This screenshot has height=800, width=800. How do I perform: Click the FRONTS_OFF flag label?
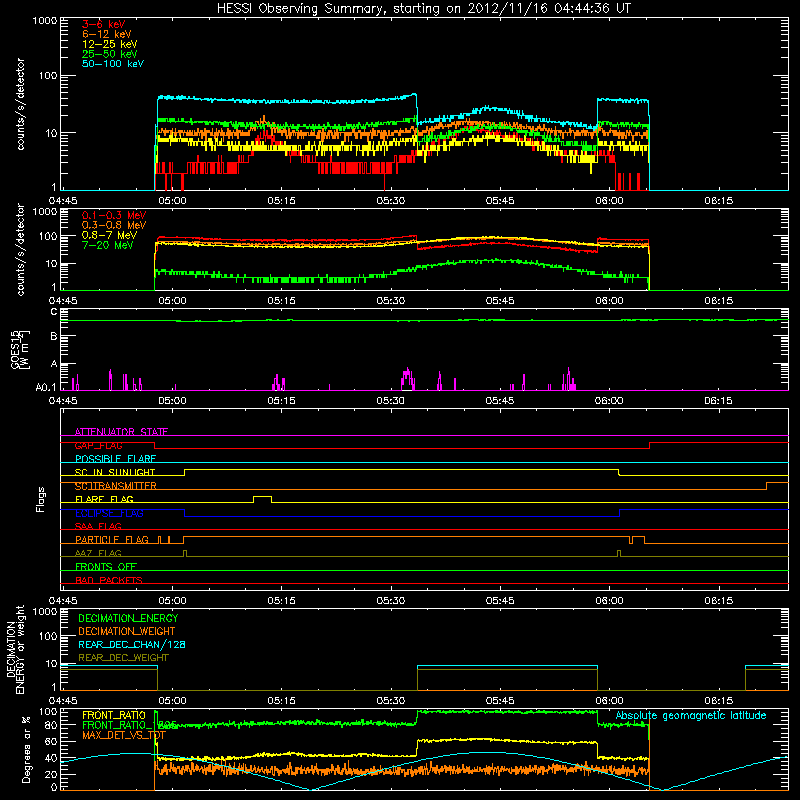click(x=106, y=567)
